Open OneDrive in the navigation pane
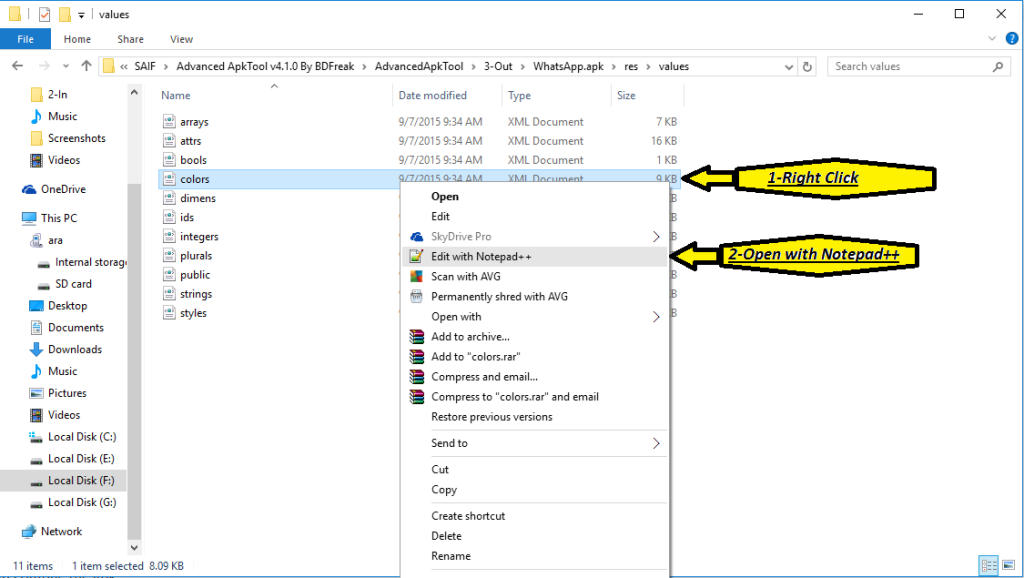This screenshot has height=578, width=1024. [x=63, y=189]
